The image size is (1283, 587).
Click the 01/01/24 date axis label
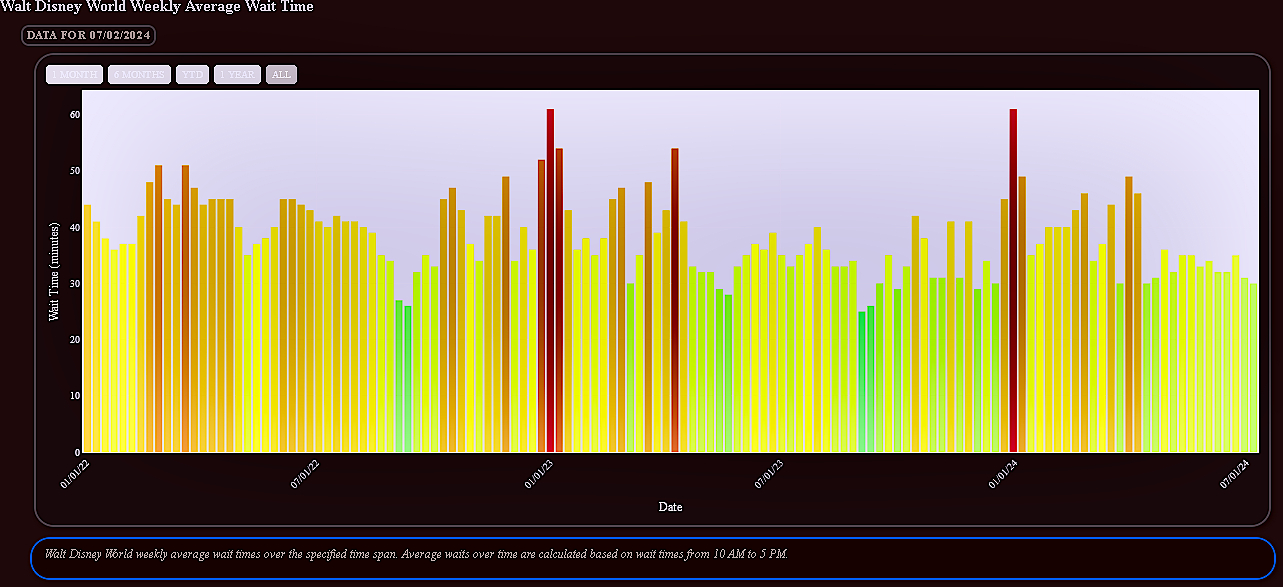(1004, 474)
